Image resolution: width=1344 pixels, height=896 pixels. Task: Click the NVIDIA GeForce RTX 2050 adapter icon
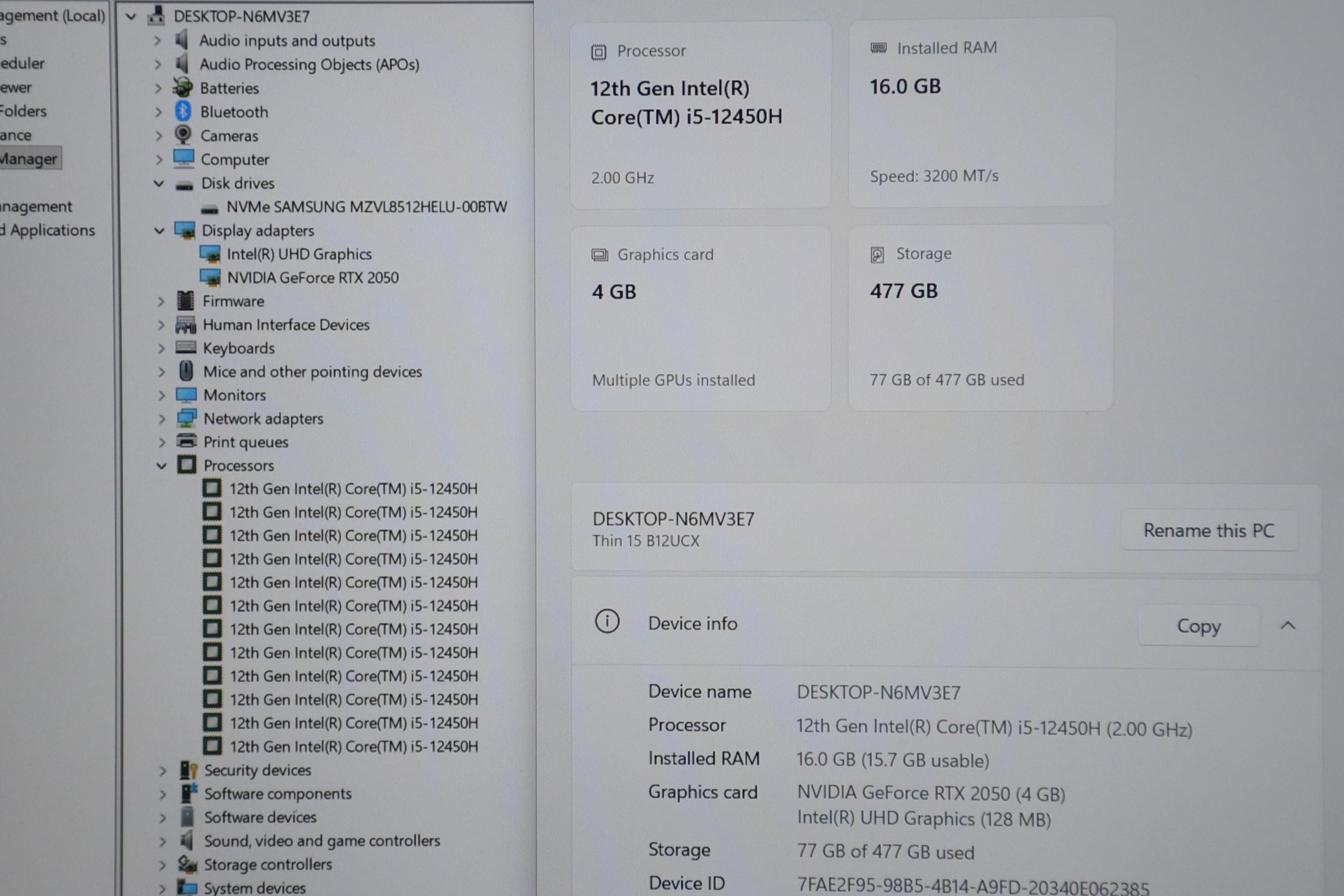coord(211,278)
